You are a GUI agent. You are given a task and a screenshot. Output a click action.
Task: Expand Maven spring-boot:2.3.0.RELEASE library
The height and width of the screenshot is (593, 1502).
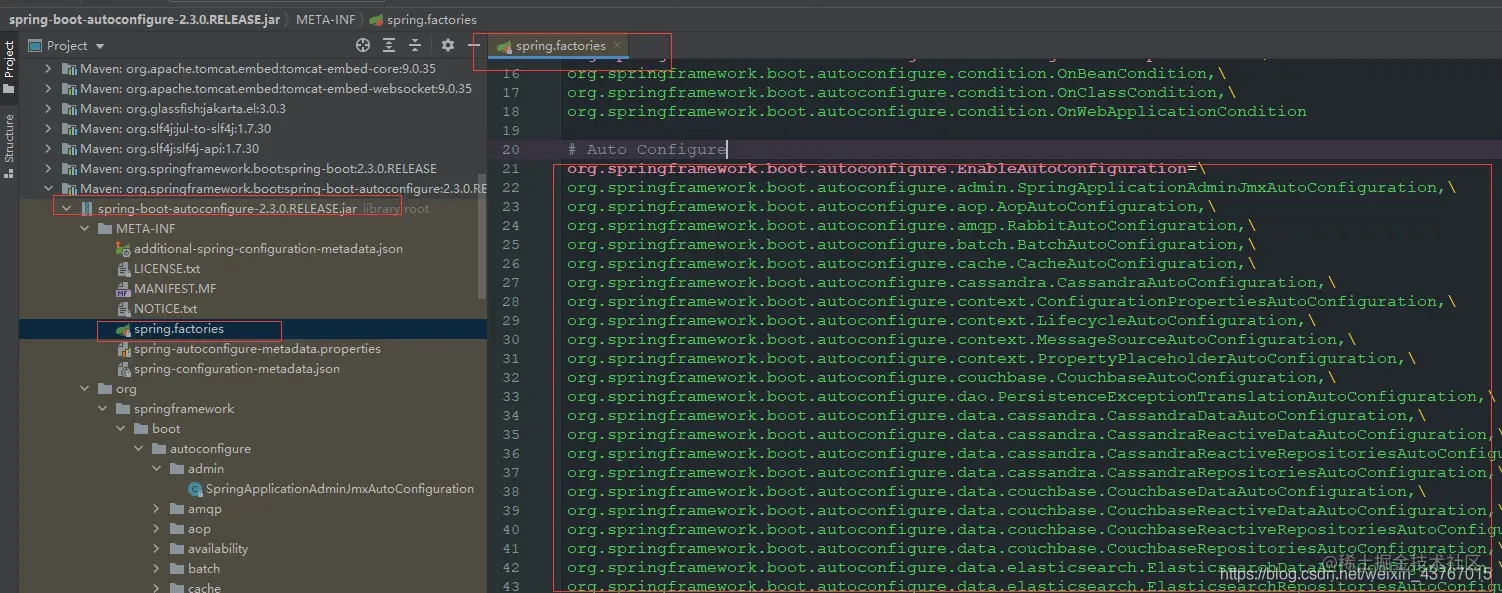[48, 169]
